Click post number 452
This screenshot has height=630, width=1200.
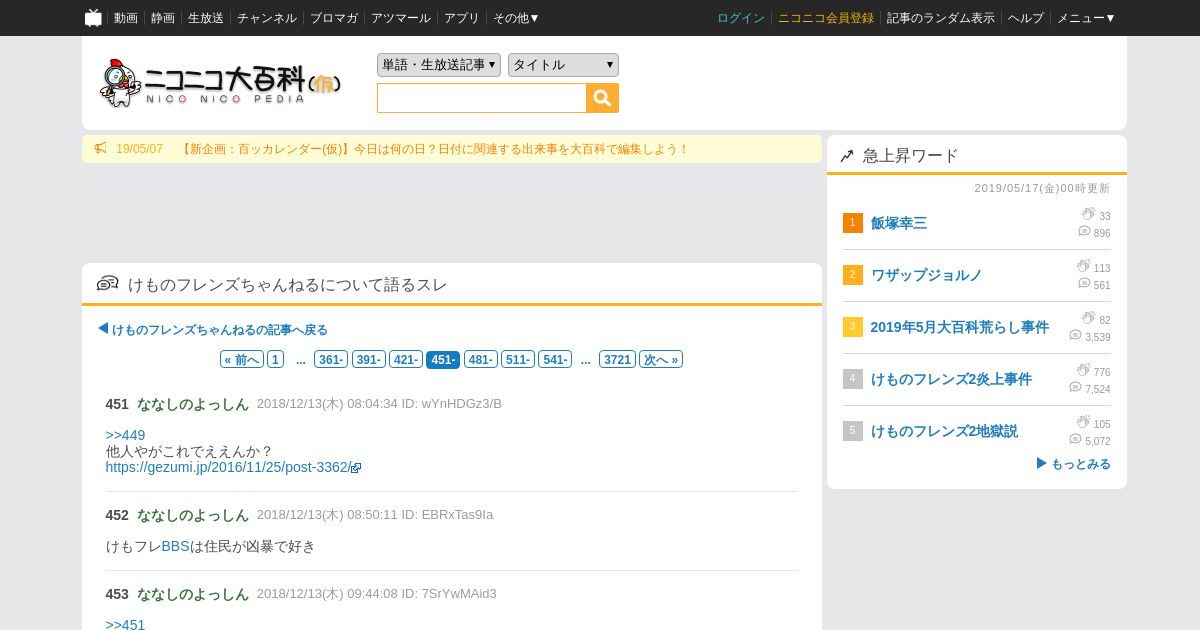click(117, 515)
